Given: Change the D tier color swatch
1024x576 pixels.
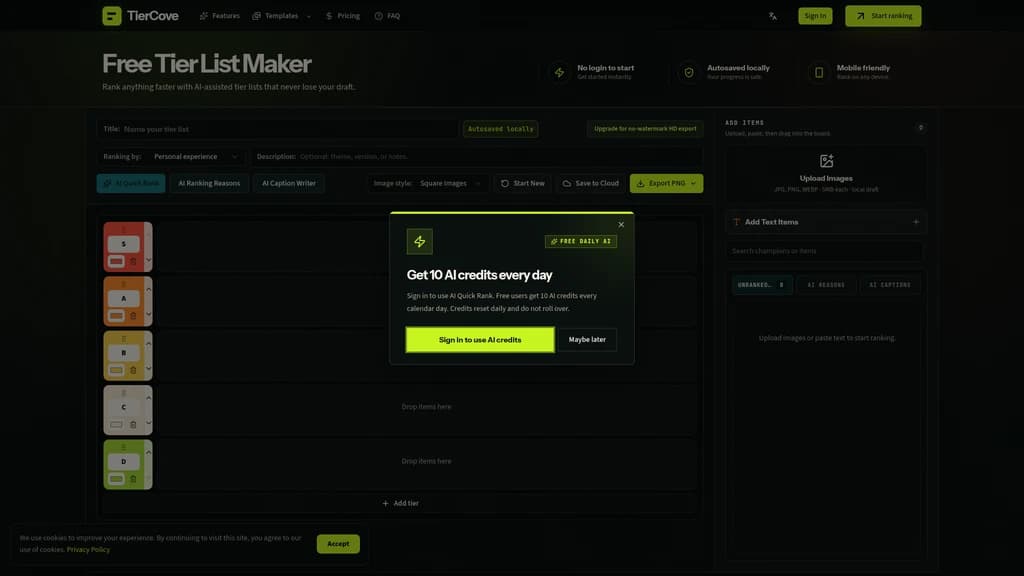Looking at the screenshot, I should click(116, 479).
